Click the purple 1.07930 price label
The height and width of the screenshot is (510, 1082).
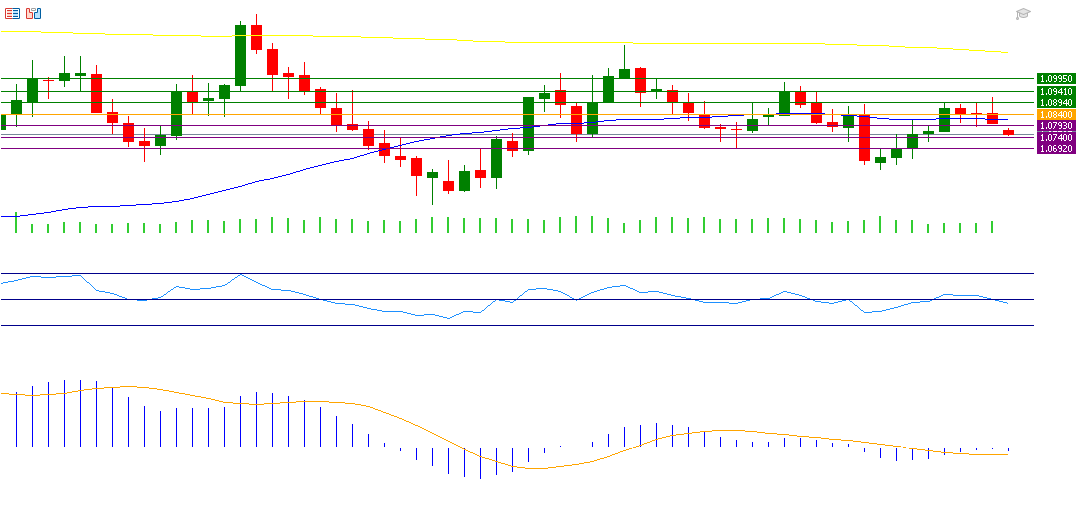[1055, 126]
